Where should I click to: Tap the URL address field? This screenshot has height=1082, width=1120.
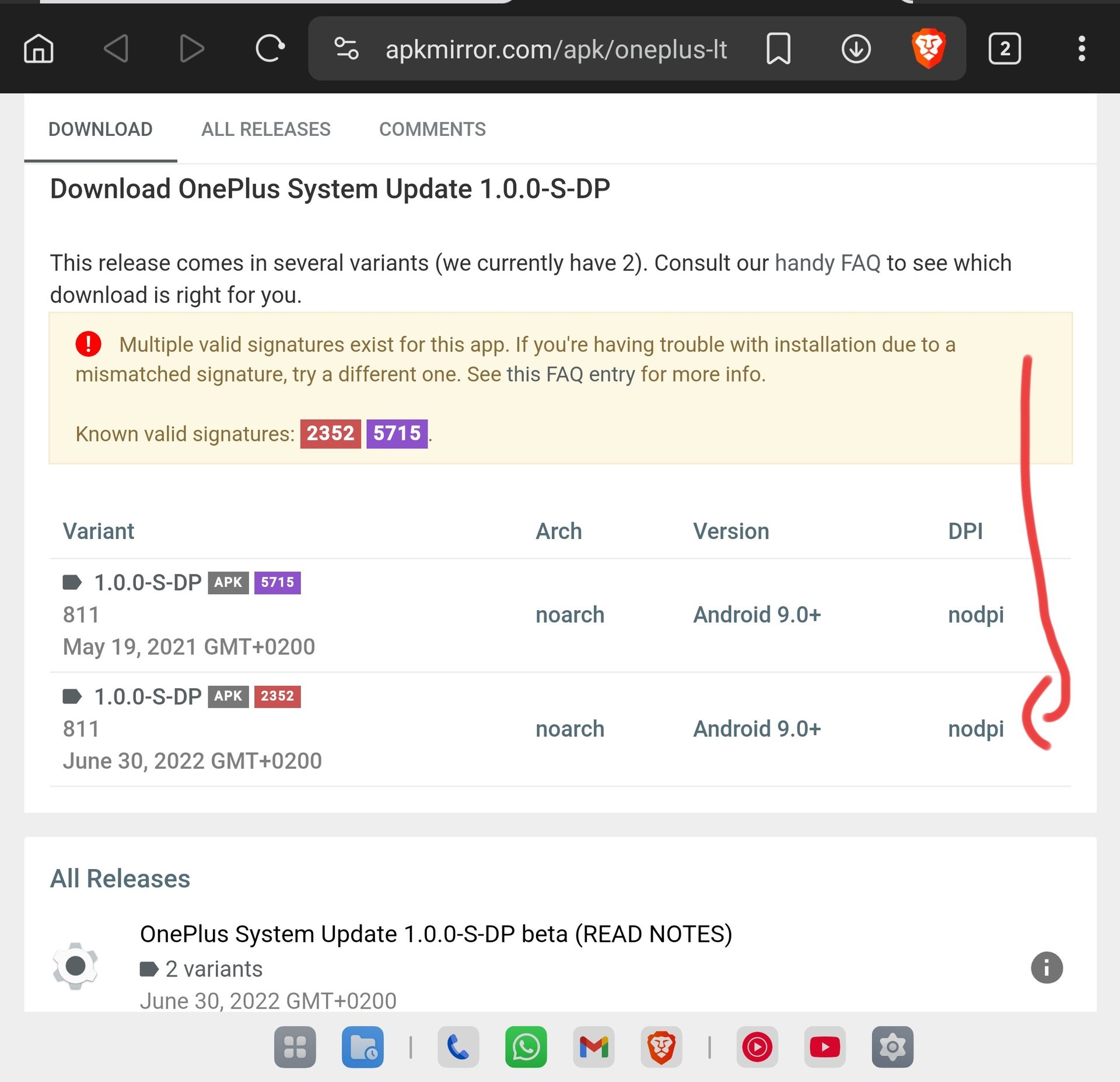coord(555,50)
